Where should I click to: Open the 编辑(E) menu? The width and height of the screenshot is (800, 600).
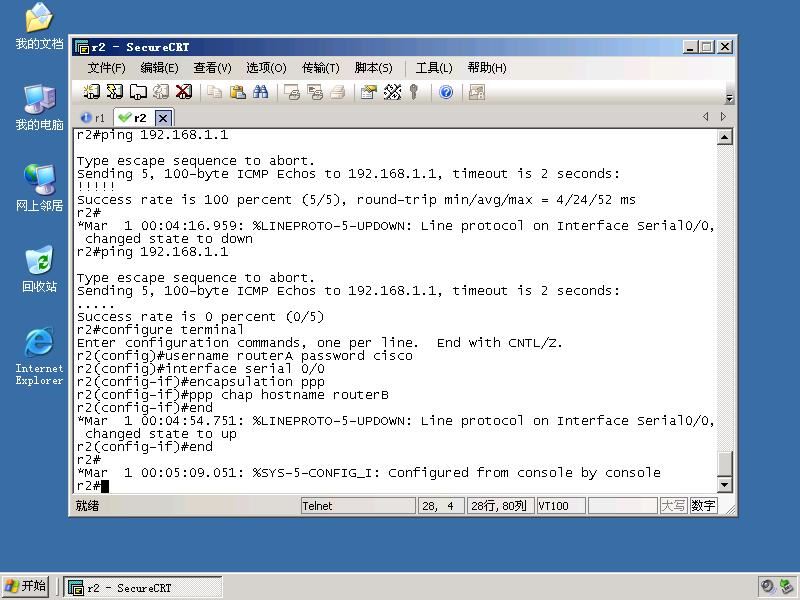[x=159, y=68]
